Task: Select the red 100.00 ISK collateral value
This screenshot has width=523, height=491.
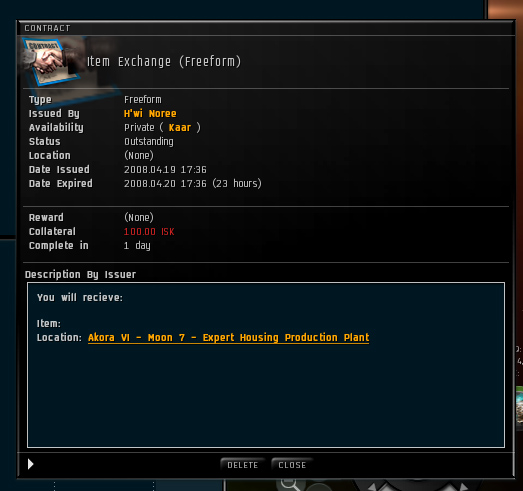Action: pos(149,231)
